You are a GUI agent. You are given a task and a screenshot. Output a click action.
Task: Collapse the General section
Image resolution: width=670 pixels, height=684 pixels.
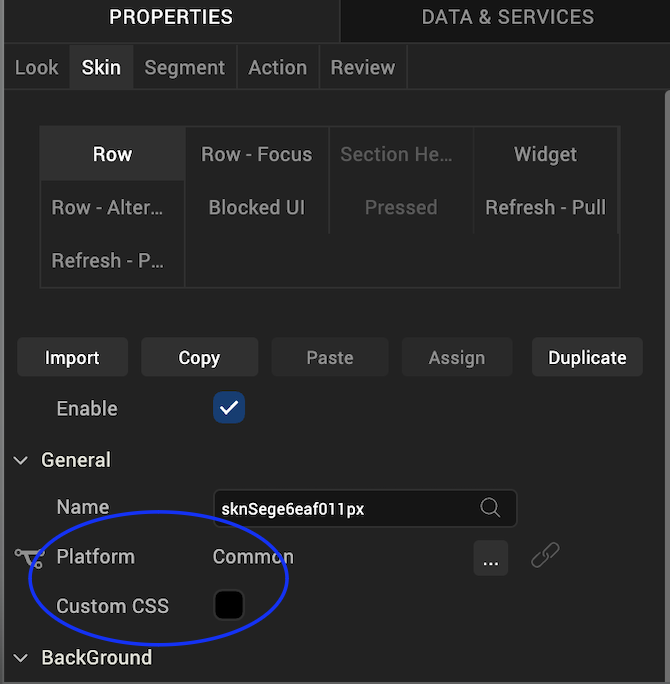tap(21, 460)
